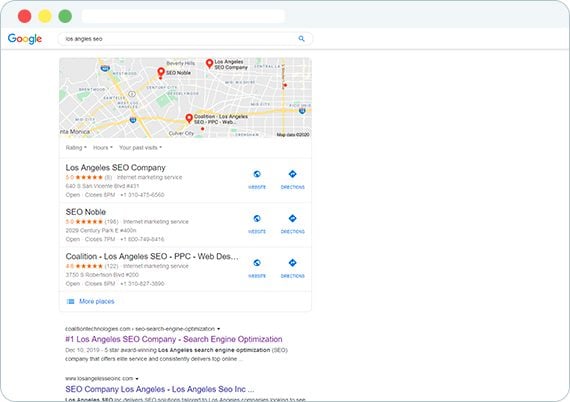Open website for Los Angeles SEO Company
Image resolution: width=570 pixels, height=402 pixels.
click(257, 179)
